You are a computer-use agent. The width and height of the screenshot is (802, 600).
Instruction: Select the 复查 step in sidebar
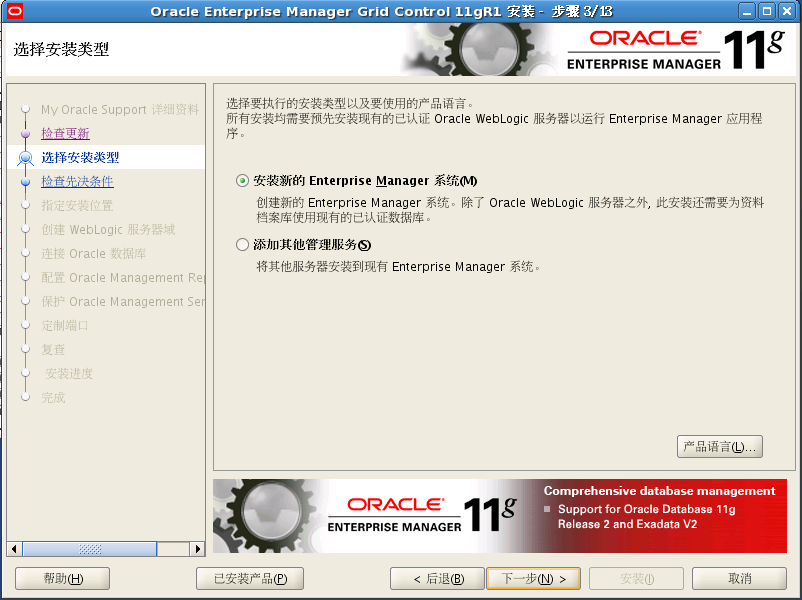[x=53, y=349]
